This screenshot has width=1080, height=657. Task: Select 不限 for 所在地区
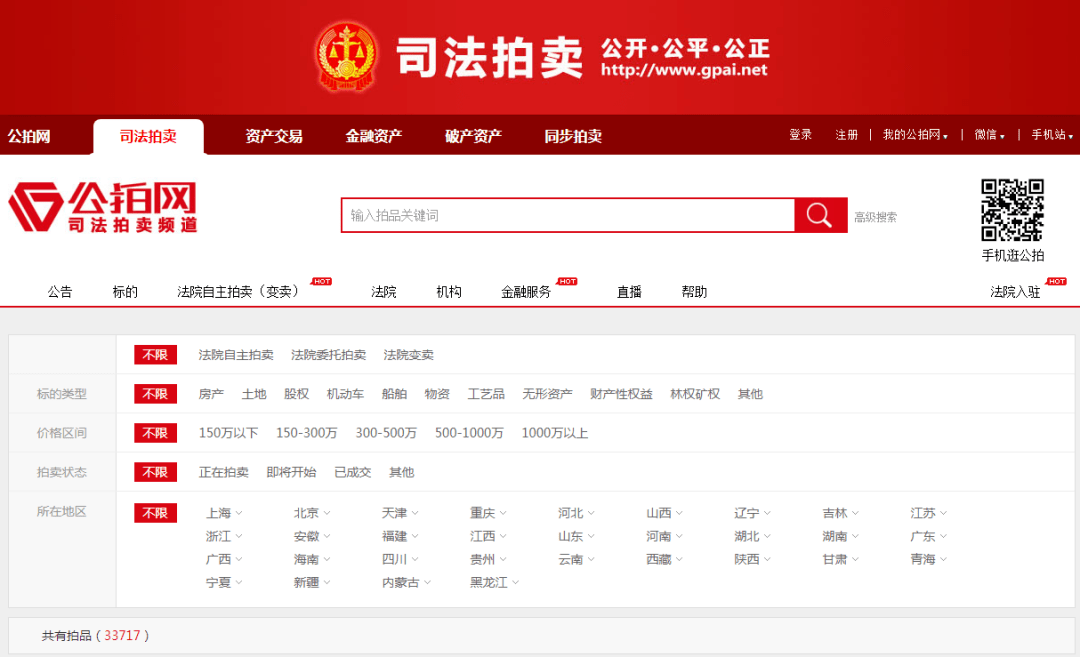coord(156,513)
